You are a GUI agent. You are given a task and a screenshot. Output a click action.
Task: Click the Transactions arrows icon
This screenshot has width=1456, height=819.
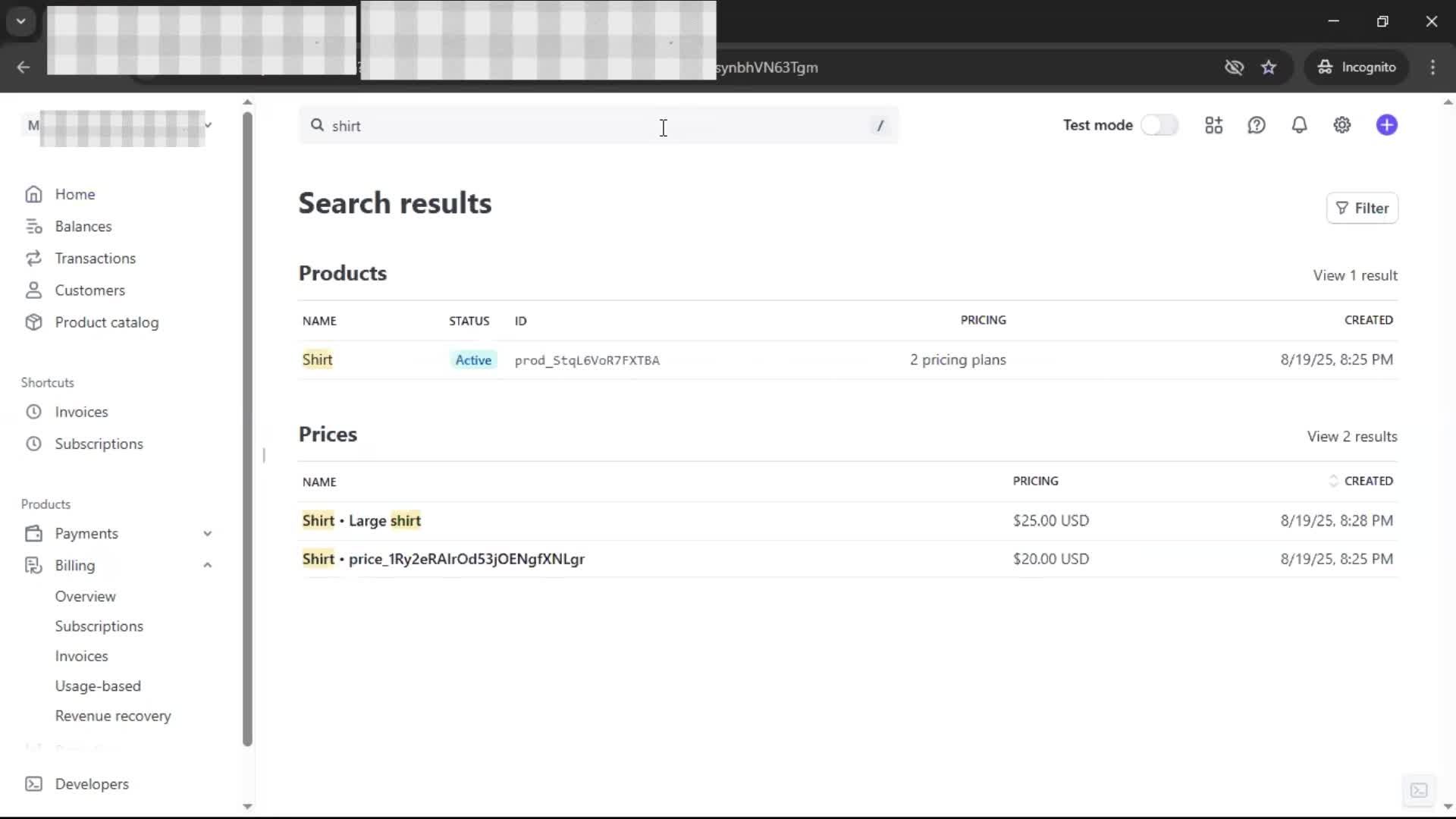[x=33, y=258]
